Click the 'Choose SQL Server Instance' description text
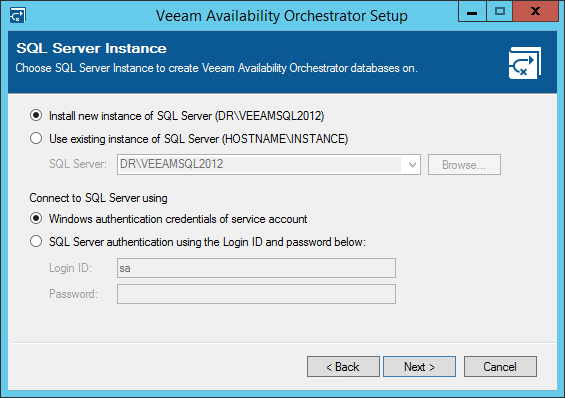Image resolution: width=565 pixels, height=398 pixels. tap(217, 68)
